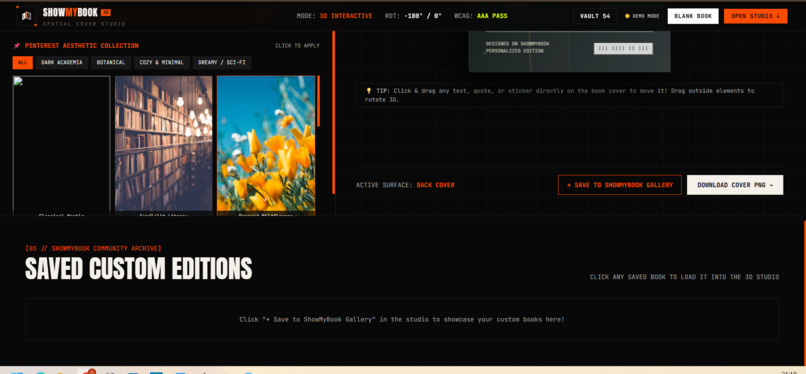Click the lightbulb icon in the TIP box
806x374 pixels.
pyautogui.click(x=369, y=90)
